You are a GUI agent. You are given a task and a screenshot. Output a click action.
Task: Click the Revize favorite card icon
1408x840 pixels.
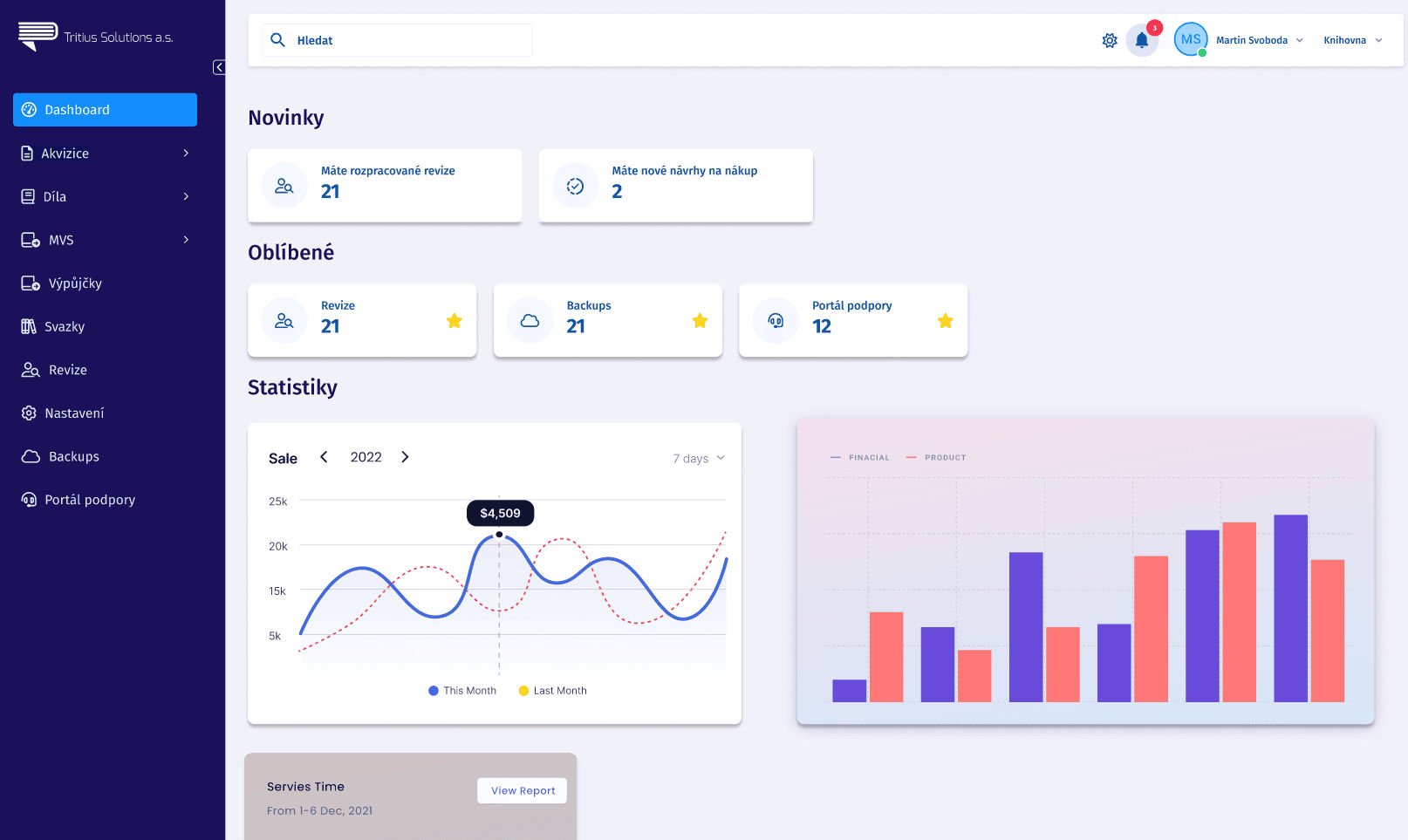[x=284, y=321]
